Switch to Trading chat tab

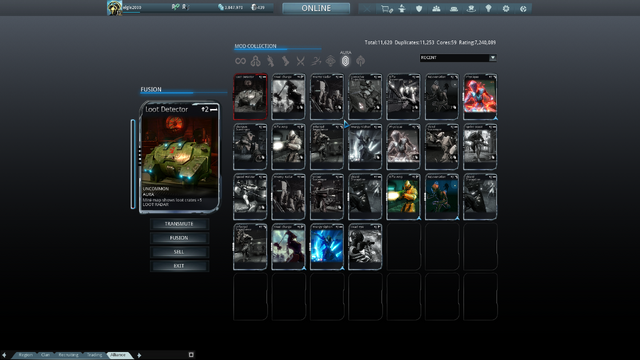[94, 355]
